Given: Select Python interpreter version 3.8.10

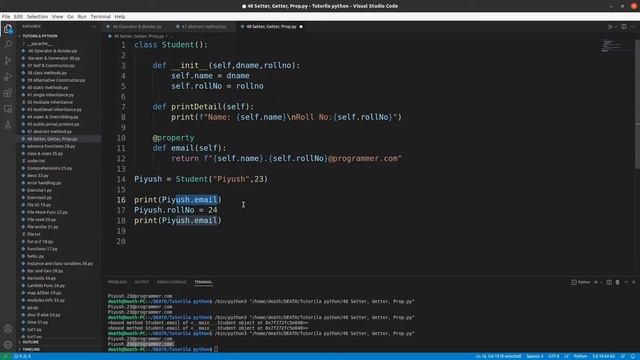Looking at the screenshot, I should coord(604,356).
